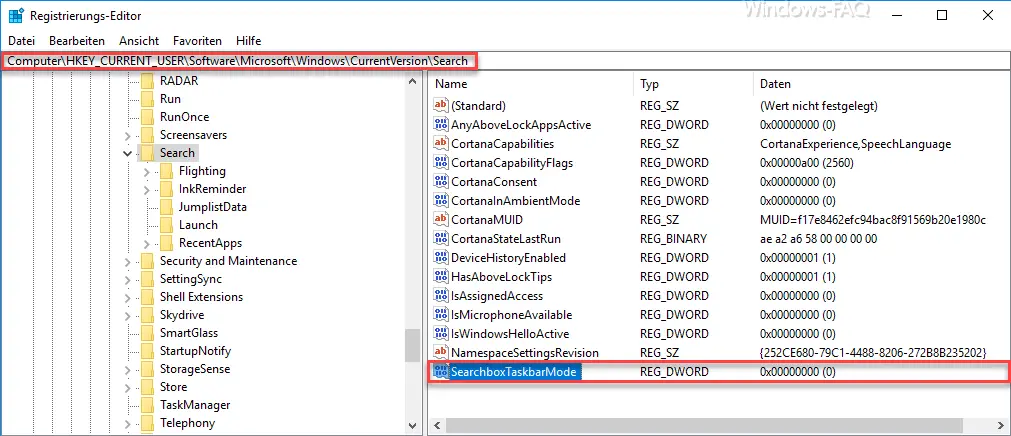Click the NamespaceSettingsRevision string icon
The height and width of the screenshot is (436, 1011).
pos(441,353)
